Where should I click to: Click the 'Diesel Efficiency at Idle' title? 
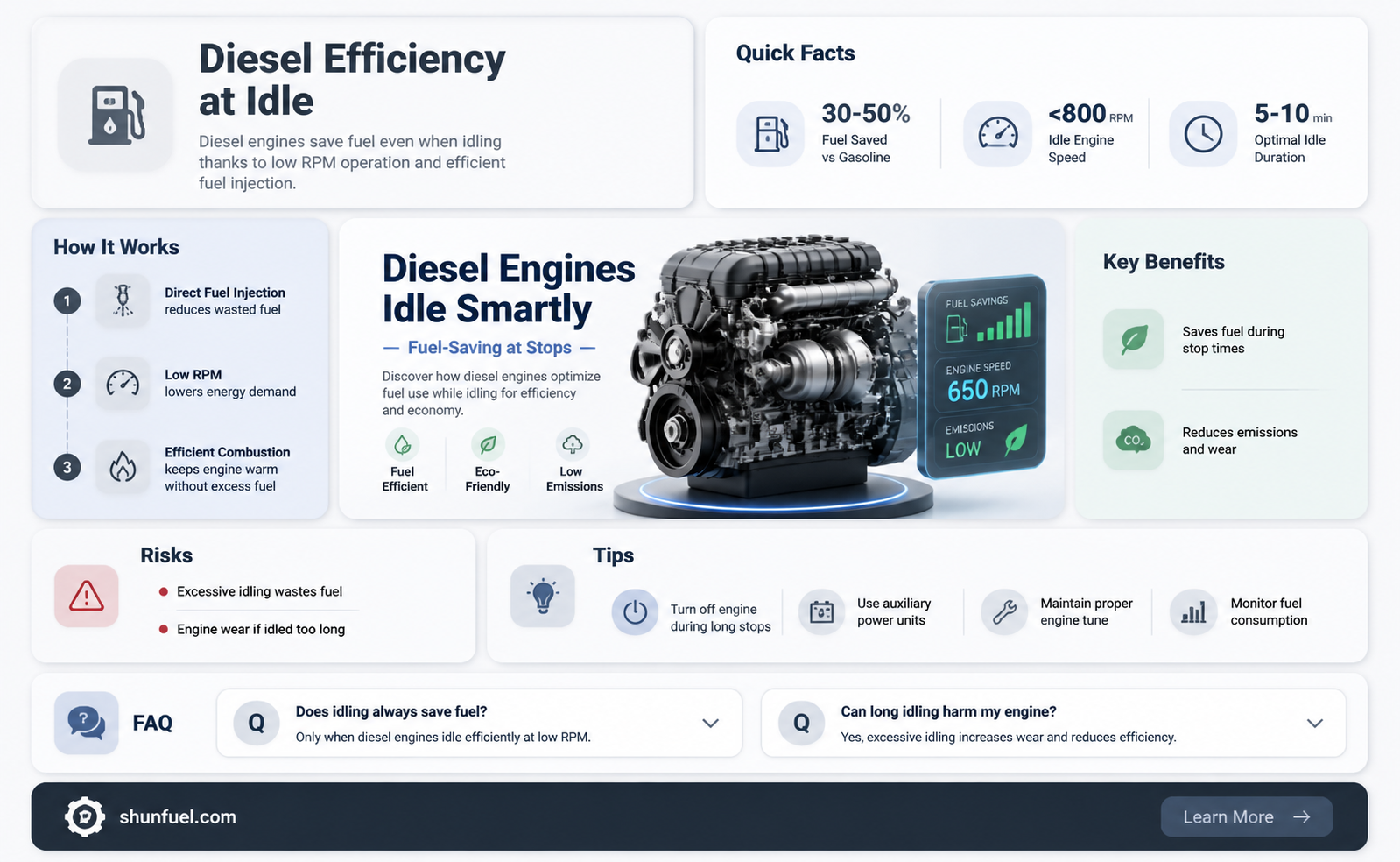[x=352, y=80]
